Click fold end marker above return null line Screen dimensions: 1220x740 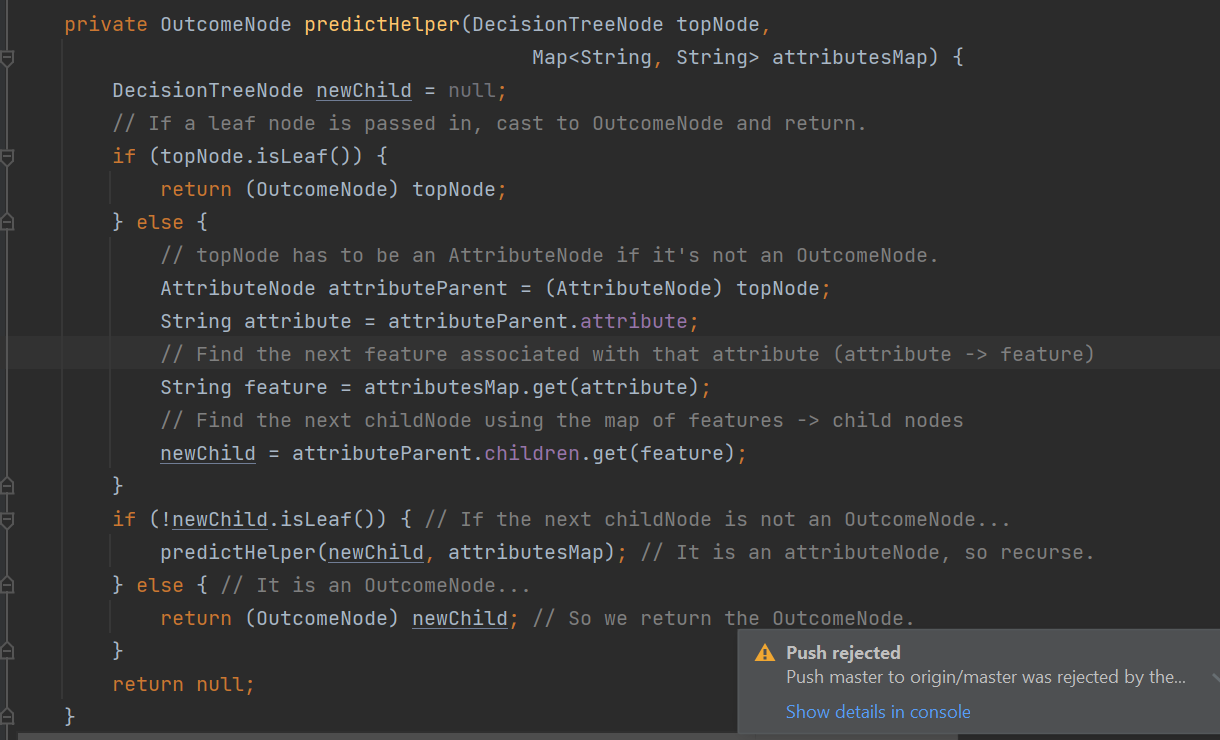pos(8,651)
